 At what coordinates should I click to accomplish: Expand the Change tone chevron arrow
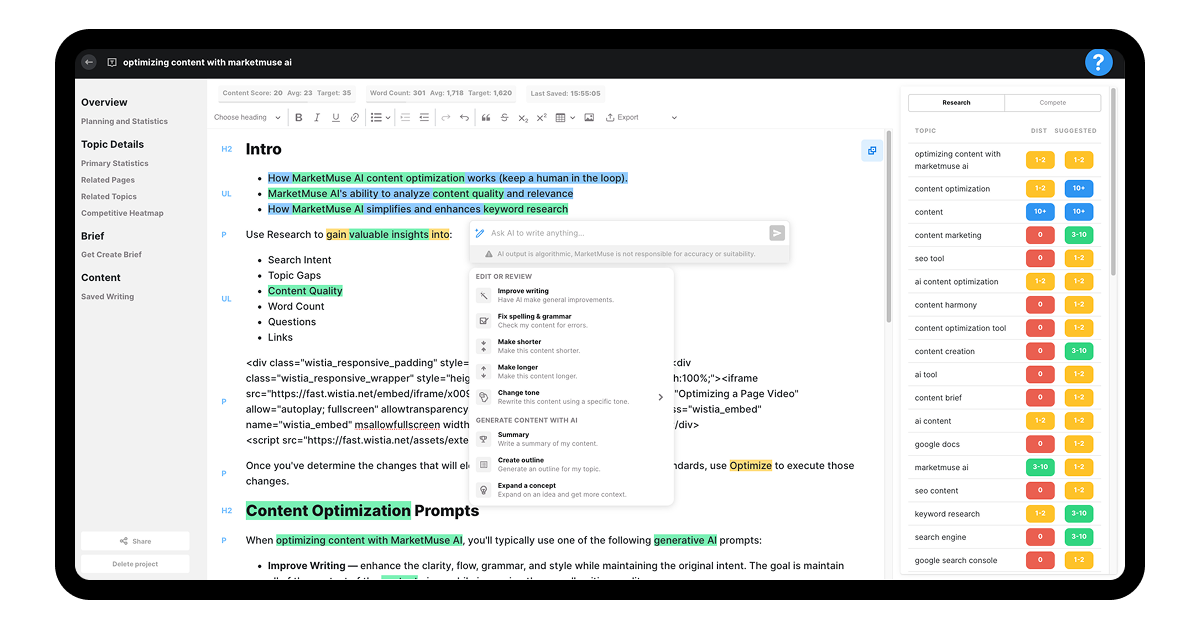[x=660, y=397]
